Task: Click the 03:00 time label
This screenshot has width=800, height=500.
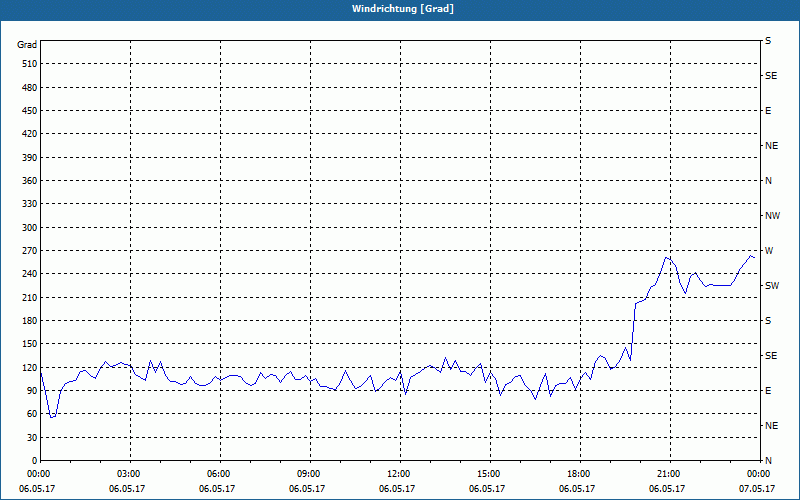Action: (x=131, y=474)
